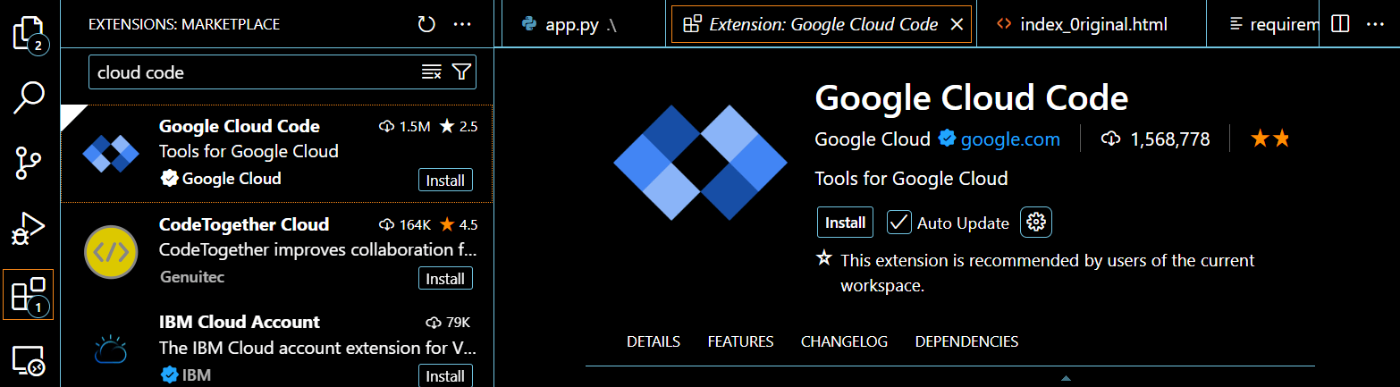The width and height of the screenshot is (1400, 387).
Task: Click the 4.5 rating of CodeTogether Cloud
Action: coord(458,224)
